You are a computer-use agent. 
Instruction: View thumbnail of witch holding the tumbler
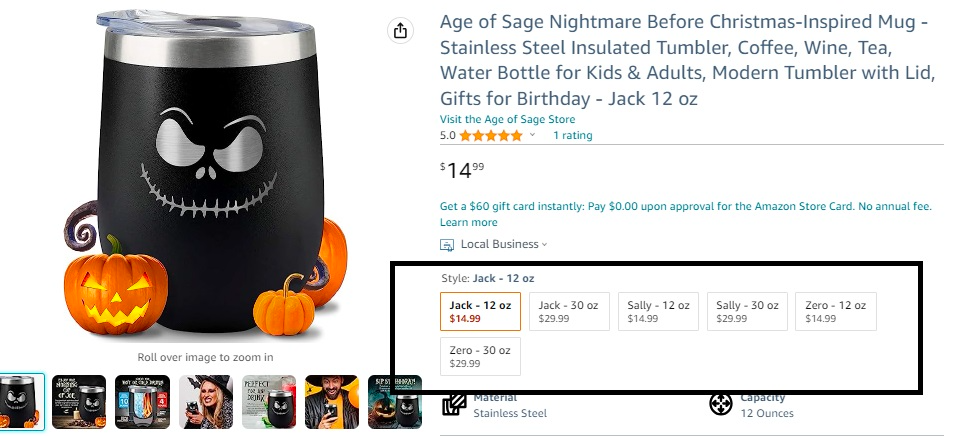205,402
